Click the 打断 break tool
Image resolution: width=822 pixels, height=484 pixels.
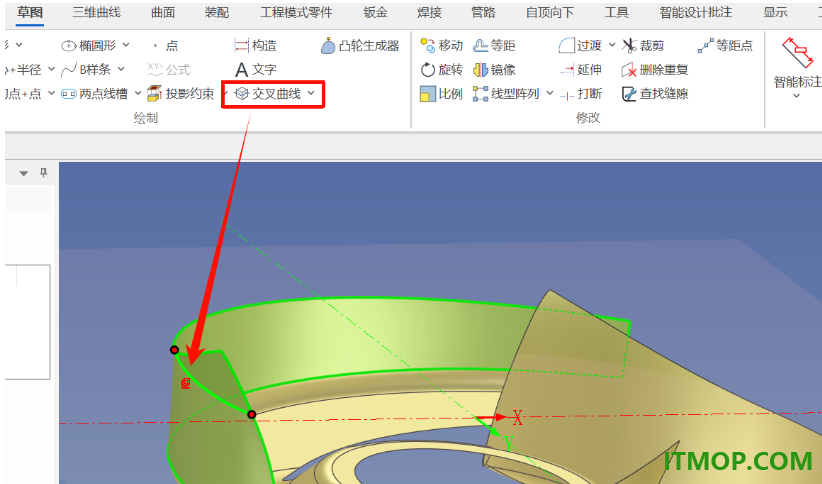(x=580, y=94)
